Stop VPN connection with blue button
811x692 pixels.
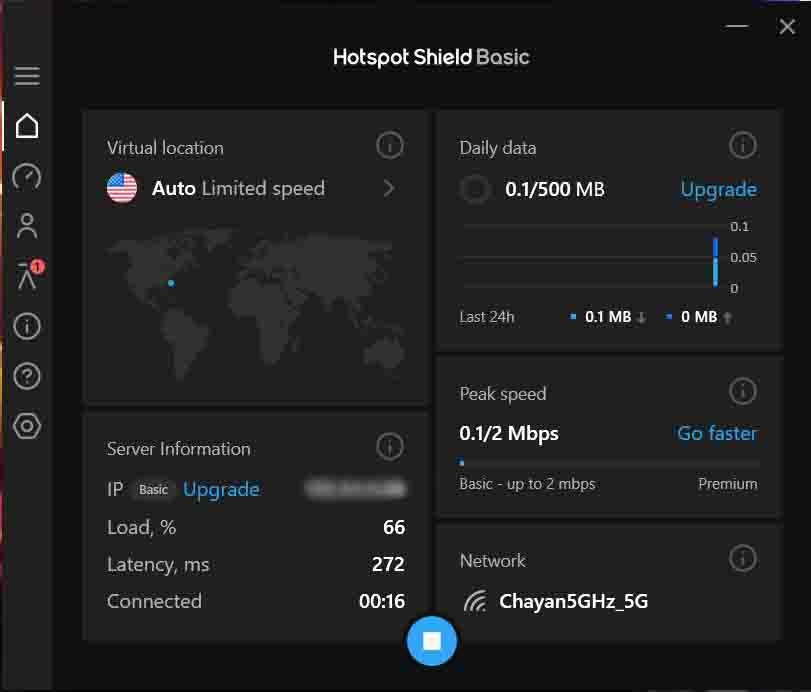point(432,641)
